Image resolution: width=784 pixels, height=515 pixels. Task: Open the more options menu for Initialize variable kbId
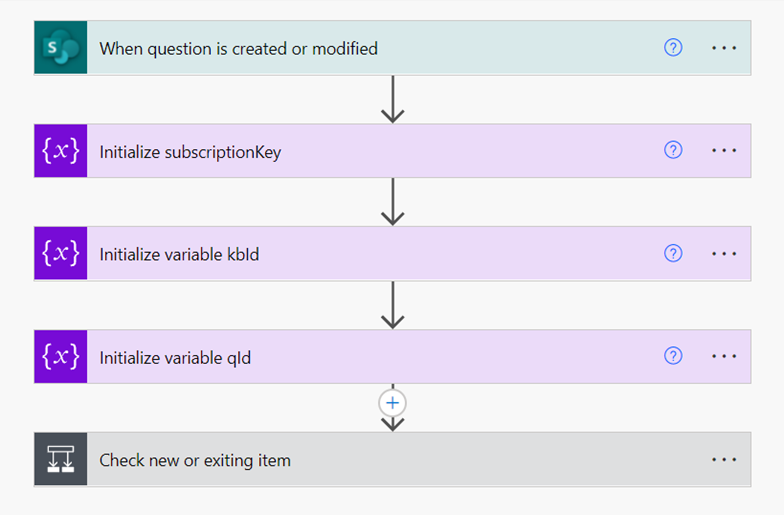724,254
